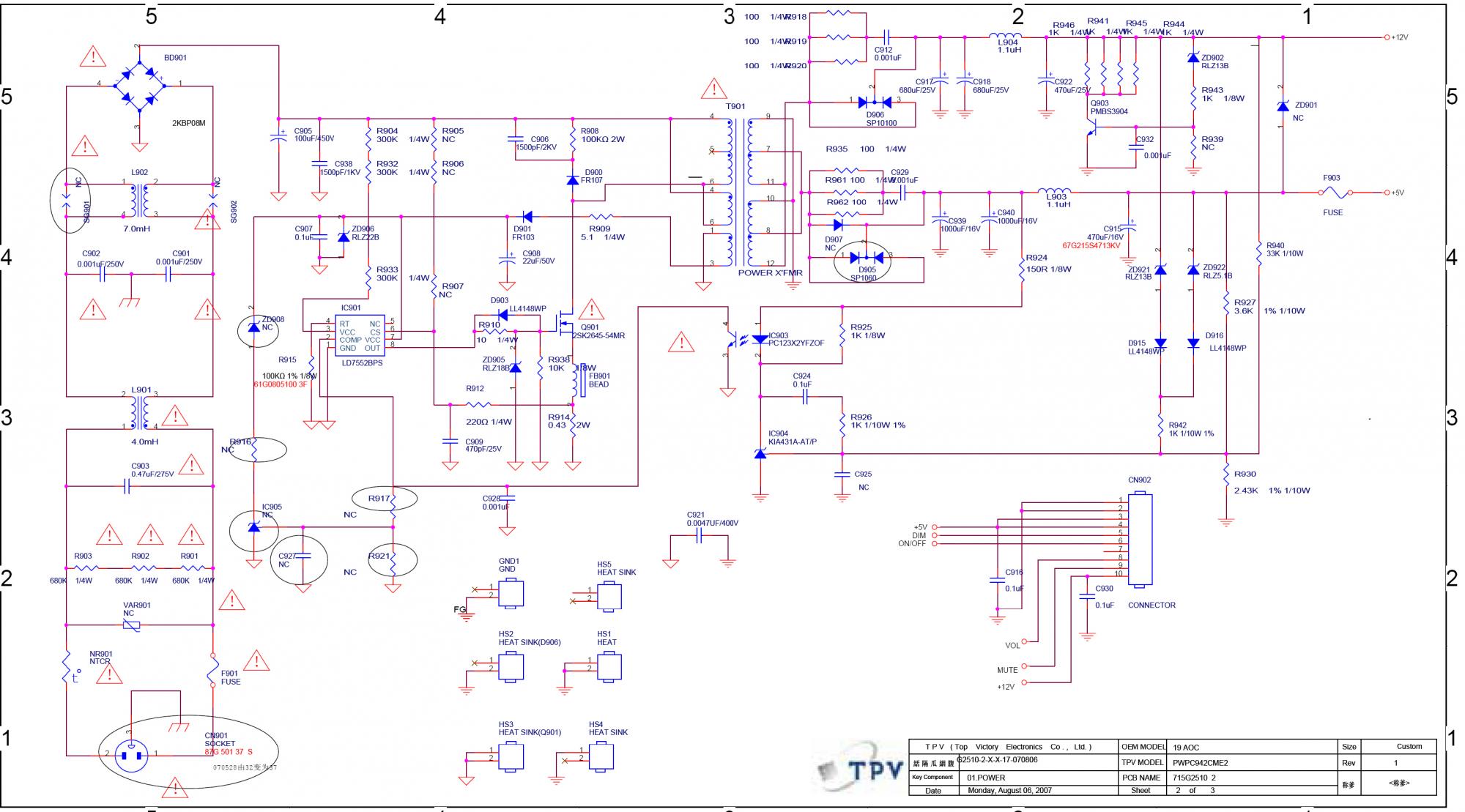Click the "KIA431A-AT/P" part label

tap(793, 442)
